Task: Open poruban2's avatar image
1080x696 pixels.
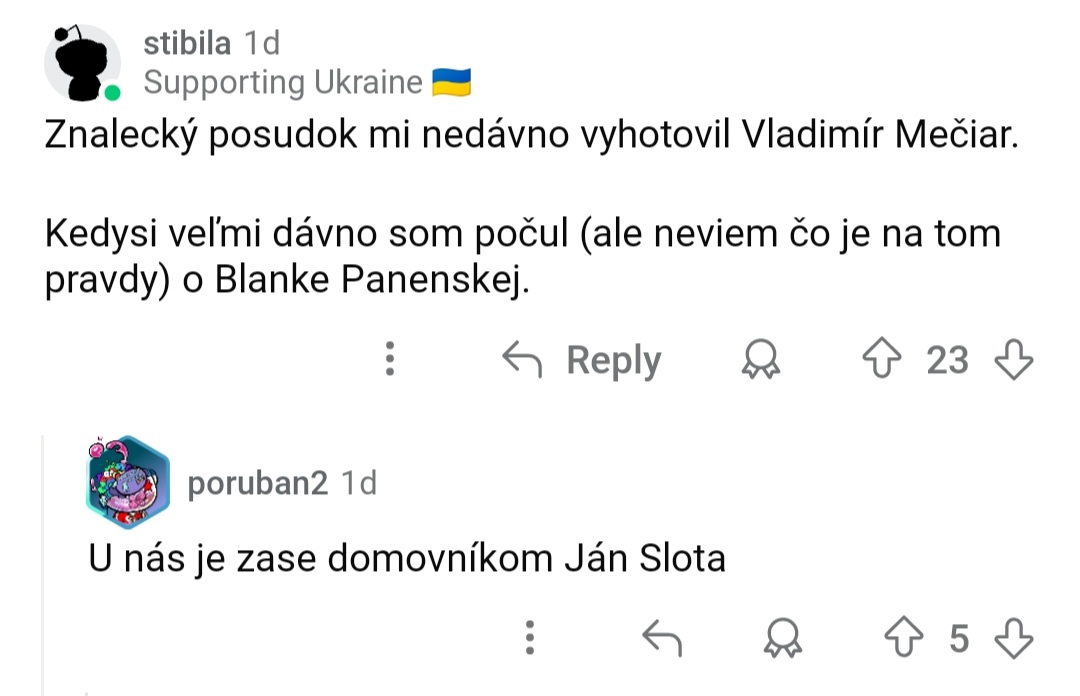Action: pos(128,484)
